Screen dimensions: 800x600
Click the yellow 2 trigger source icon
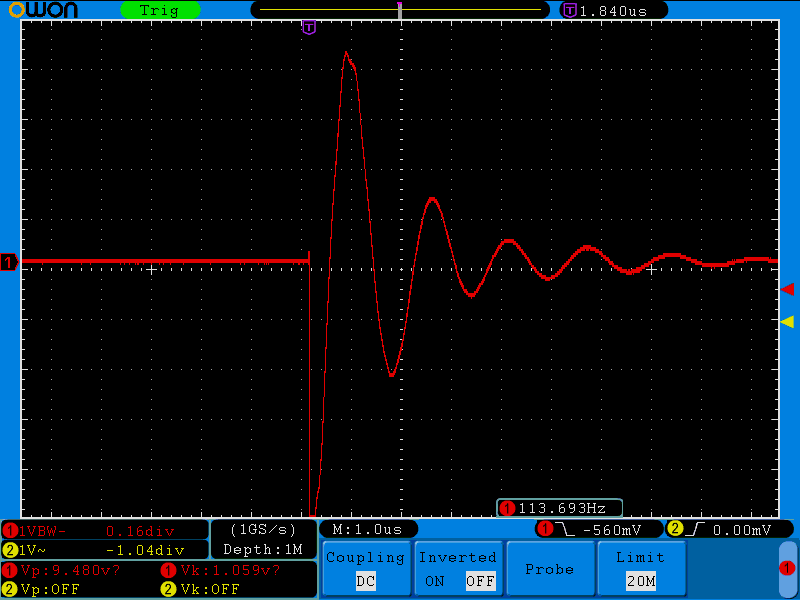675,529
